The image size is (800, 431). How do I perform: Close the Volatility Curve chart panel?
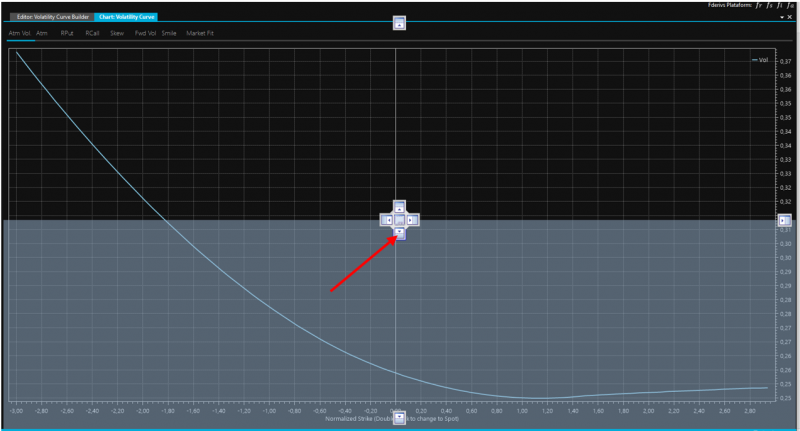[790, 17]
